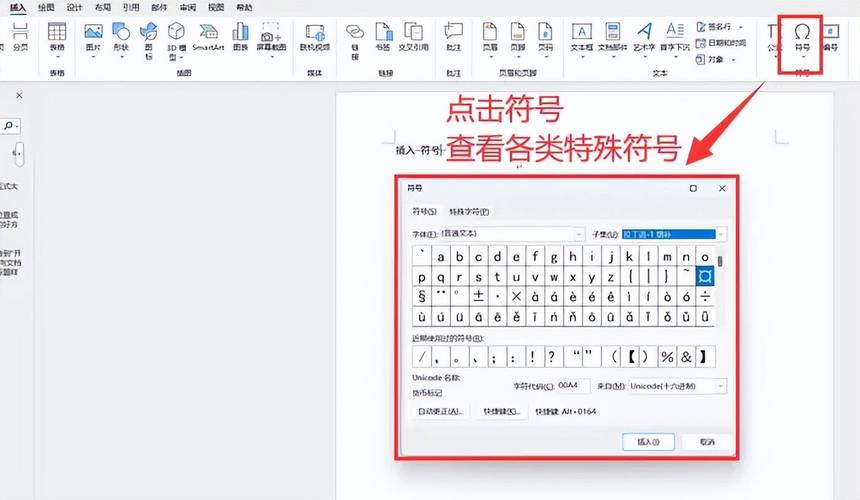This screenshot has width=860, height=500.
Task: Click the 书签 (Bookmark) icon
Action: (382, 37)
